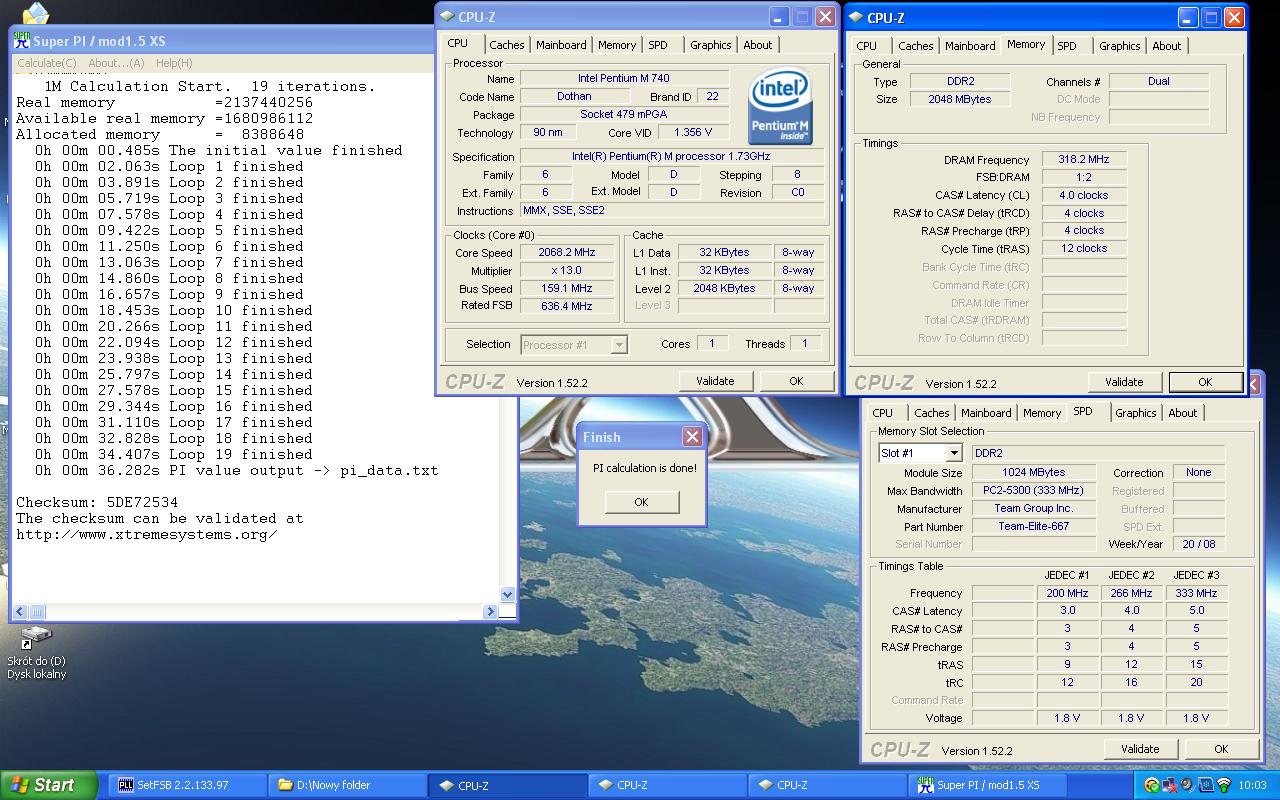Click the 'http://www.xtremesystems.org/' text in Super PI
The image size is (1280, 800).
[147, 534]
